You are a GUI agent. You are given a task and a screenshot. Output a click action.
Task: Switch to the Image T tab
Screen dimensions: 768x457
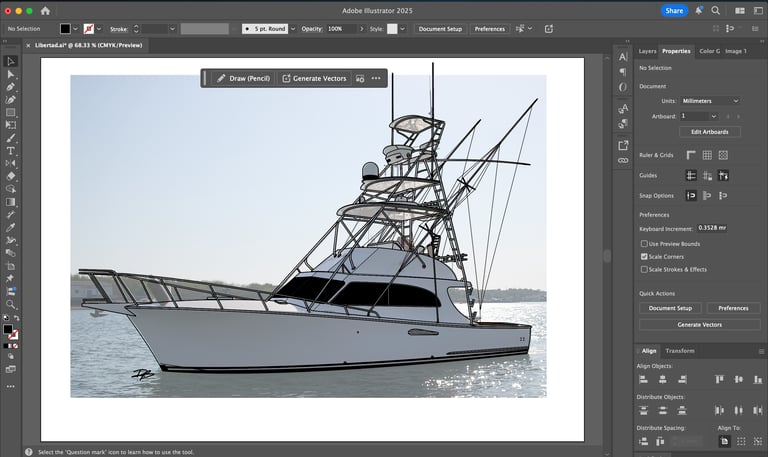[736, 51]
